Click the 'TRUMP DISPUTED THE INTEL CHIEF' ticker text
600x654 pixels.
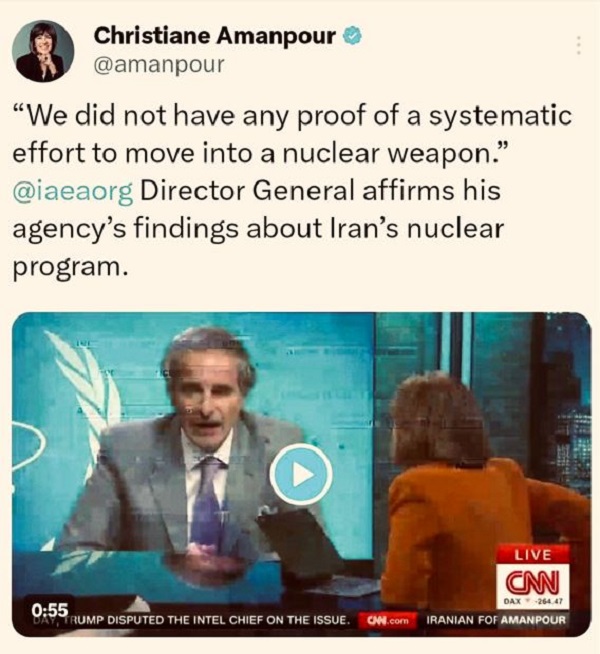tap(190, 620)
